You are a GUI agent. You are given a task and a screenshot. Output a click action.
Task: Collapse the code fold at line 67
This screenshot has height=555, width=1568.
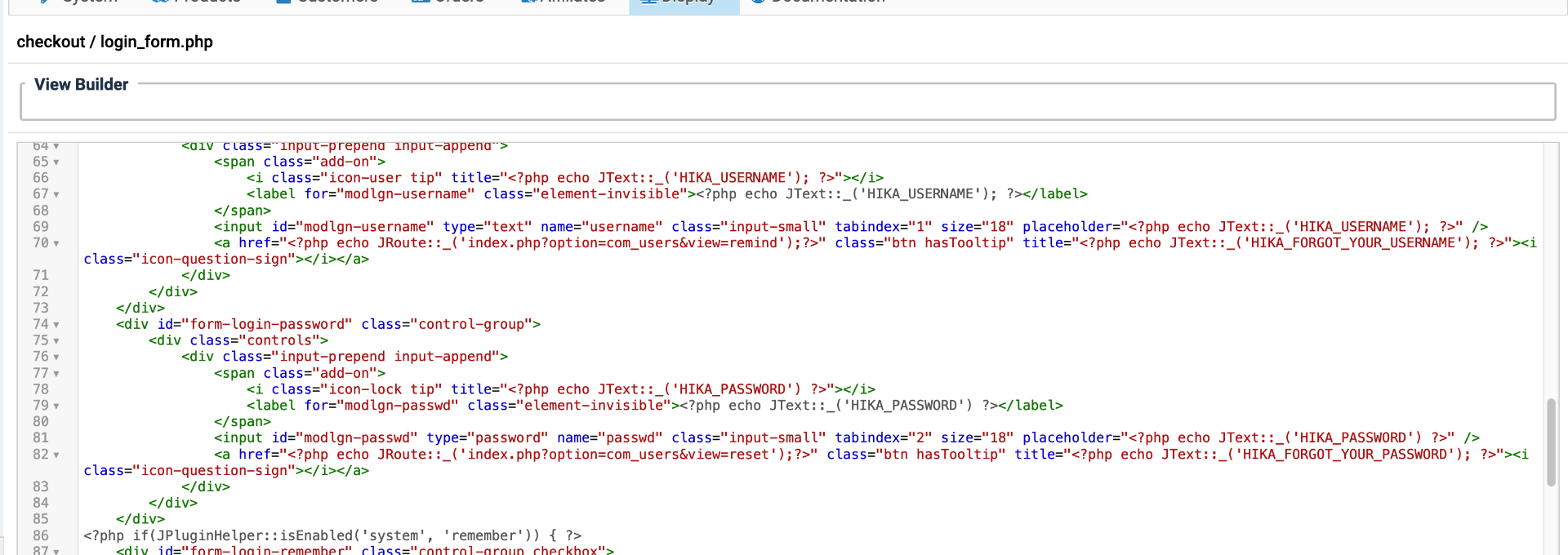[56, 195]
